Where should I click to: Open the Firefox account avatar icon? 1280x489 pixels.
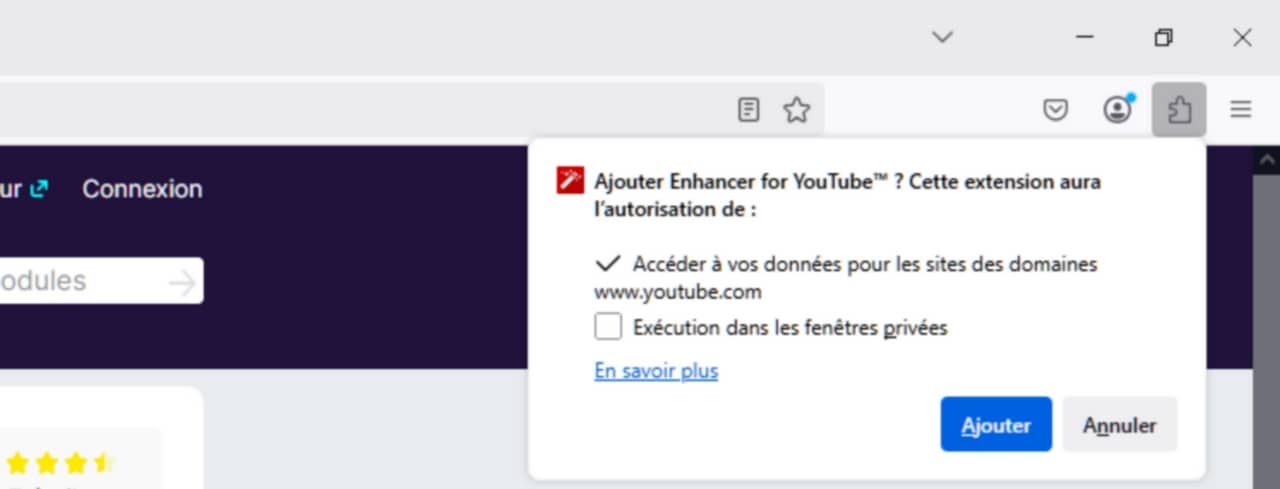tap(1117, 110)
